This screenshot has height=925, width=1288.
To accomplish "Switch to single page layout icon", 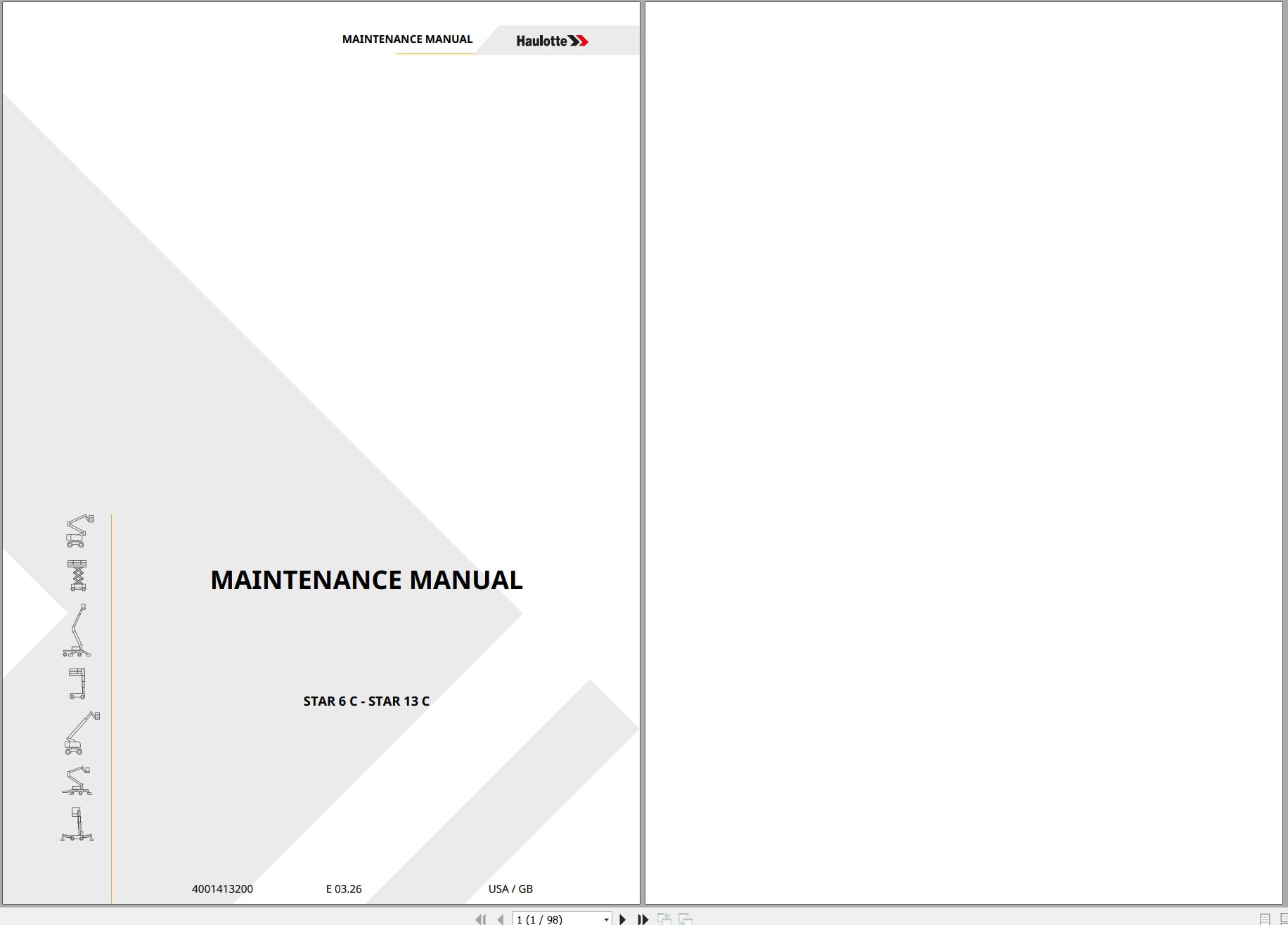I will click(1265, 919).
